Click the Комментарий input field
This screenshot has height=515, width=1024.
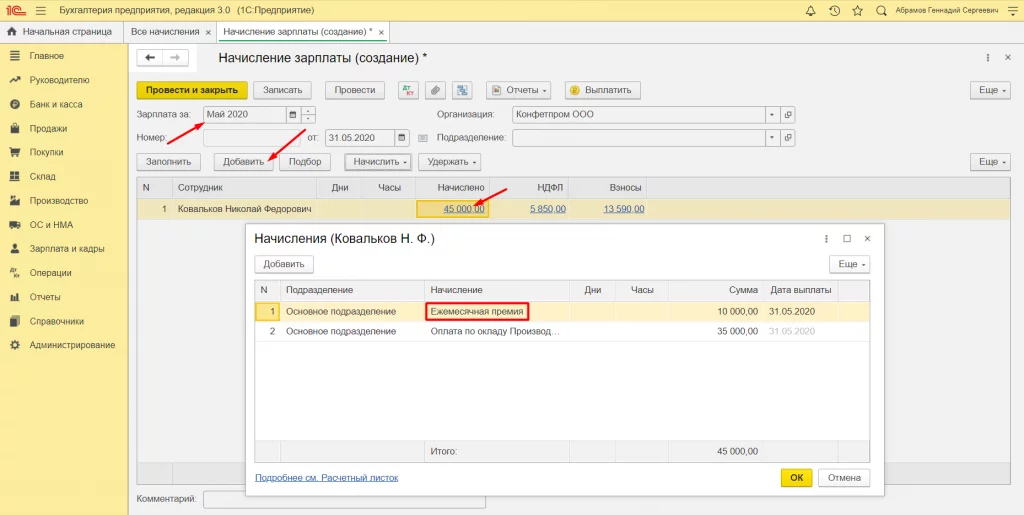(344, 499)
